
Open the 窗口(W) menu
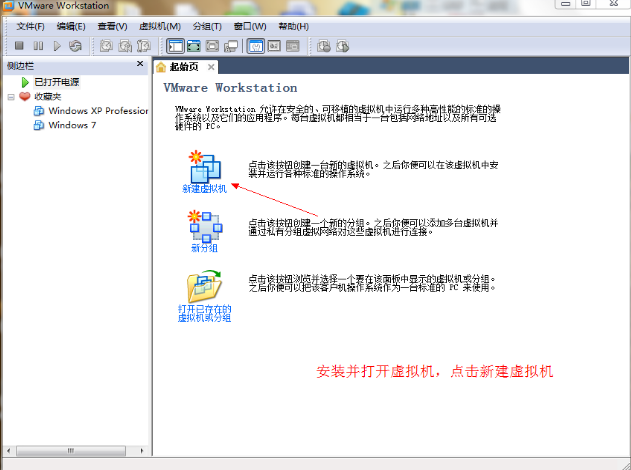tap(250, 27)
